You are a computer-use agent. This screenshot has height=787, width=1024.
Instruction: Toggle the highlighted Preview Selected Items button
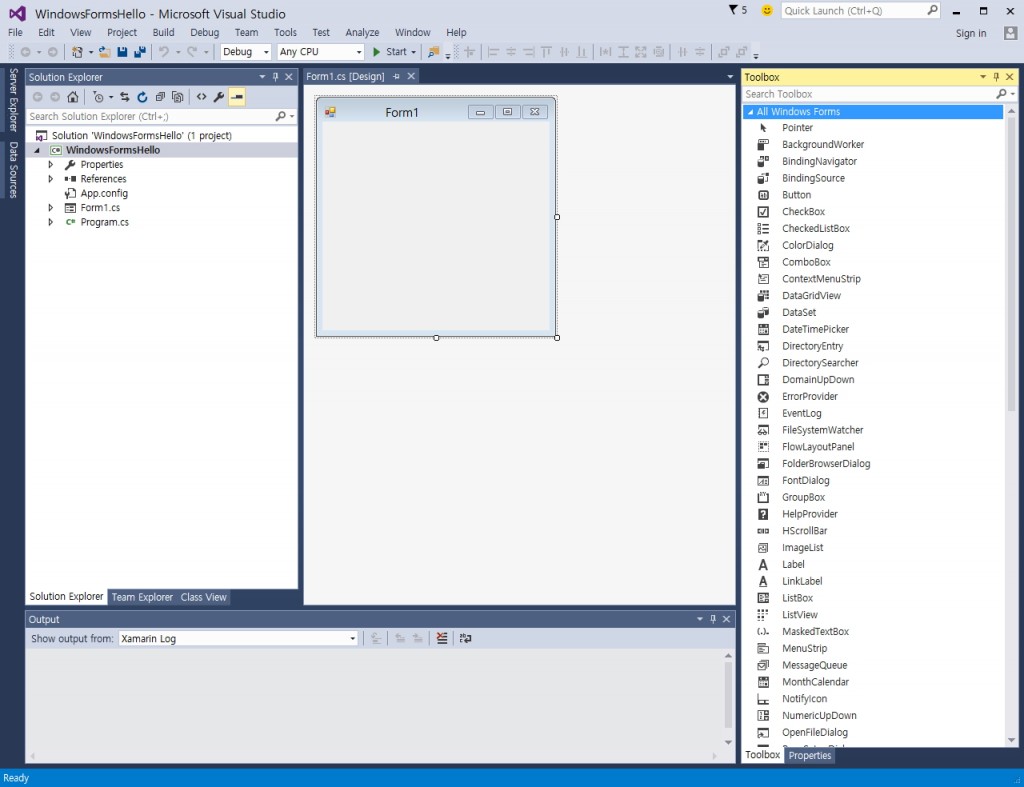236,97
